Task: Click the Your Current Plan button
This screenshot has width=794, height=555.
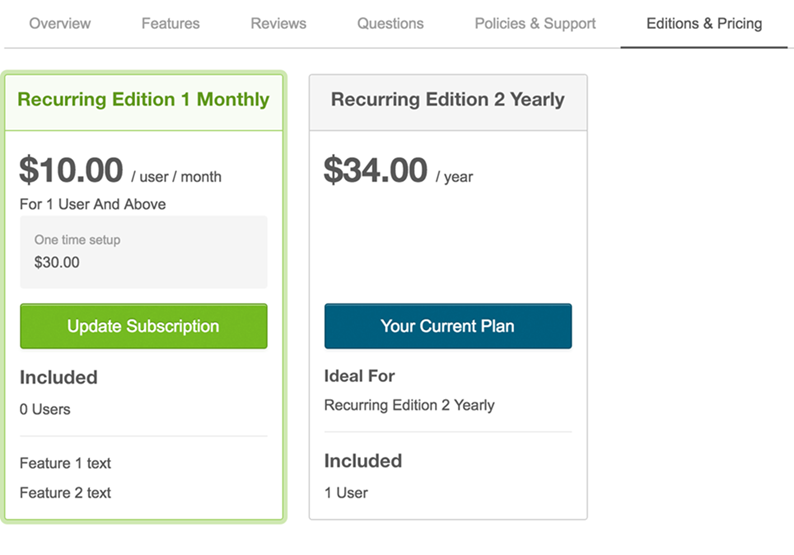Action: click(448, 326)
